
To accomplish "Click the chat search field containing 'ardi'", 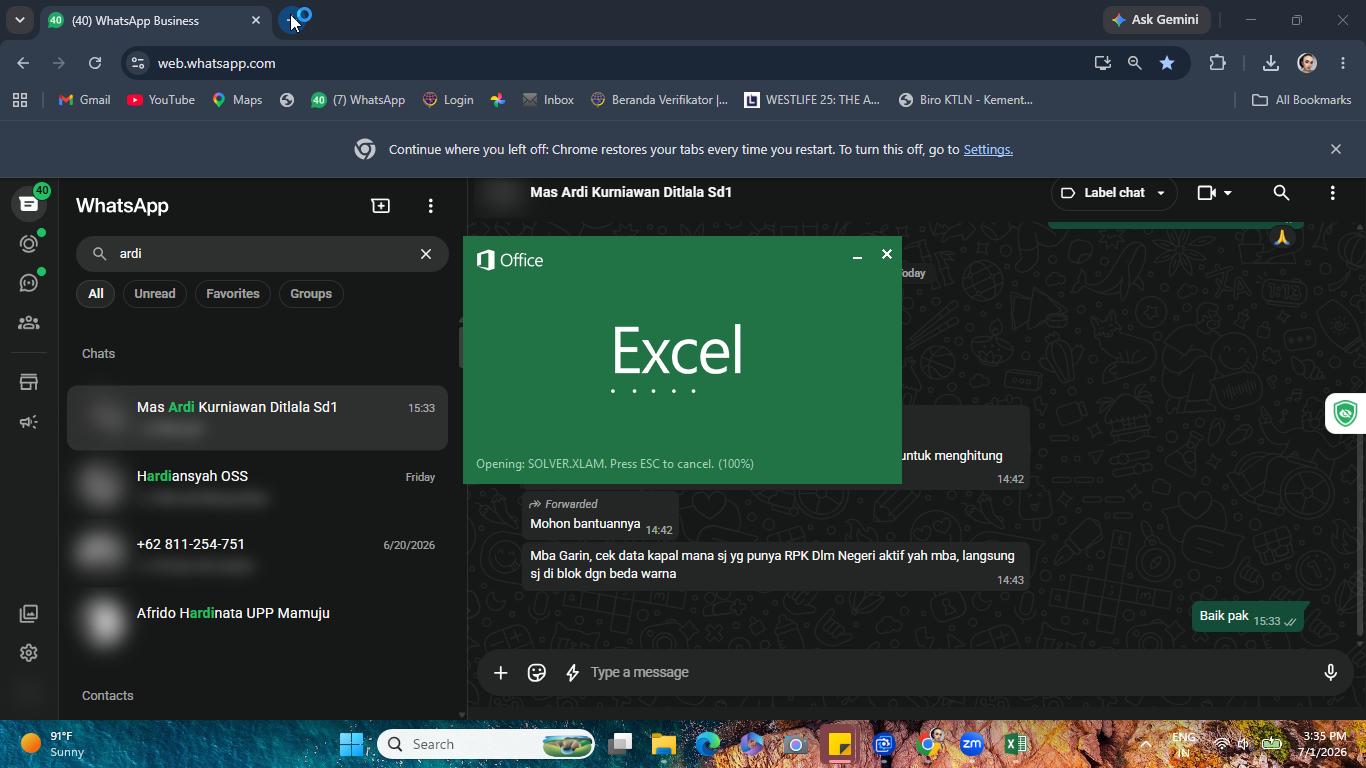I will coord(262,254).
